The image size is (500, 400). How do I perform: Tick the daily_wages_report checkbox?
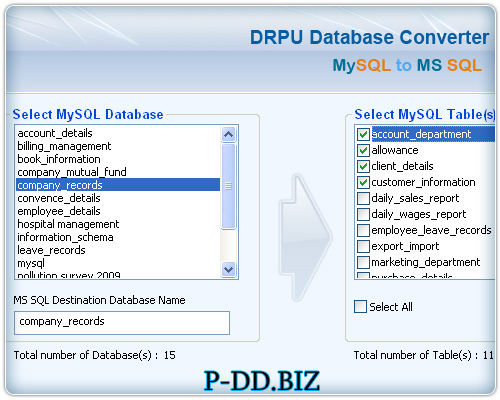pyautogui.click(x=363, y=214)
